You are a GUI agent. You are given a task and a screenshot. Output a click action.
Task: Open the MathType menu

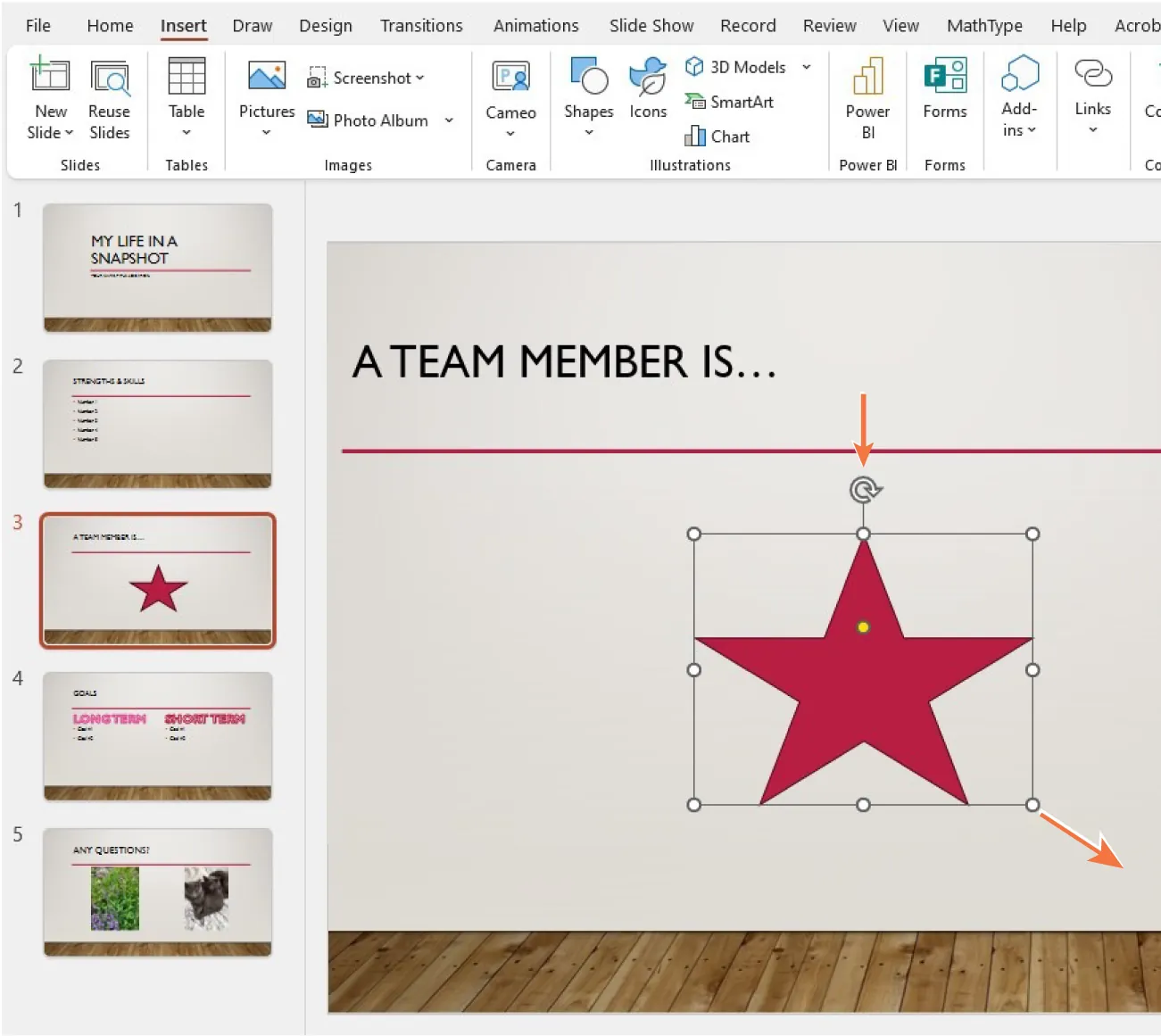point(984,25)
